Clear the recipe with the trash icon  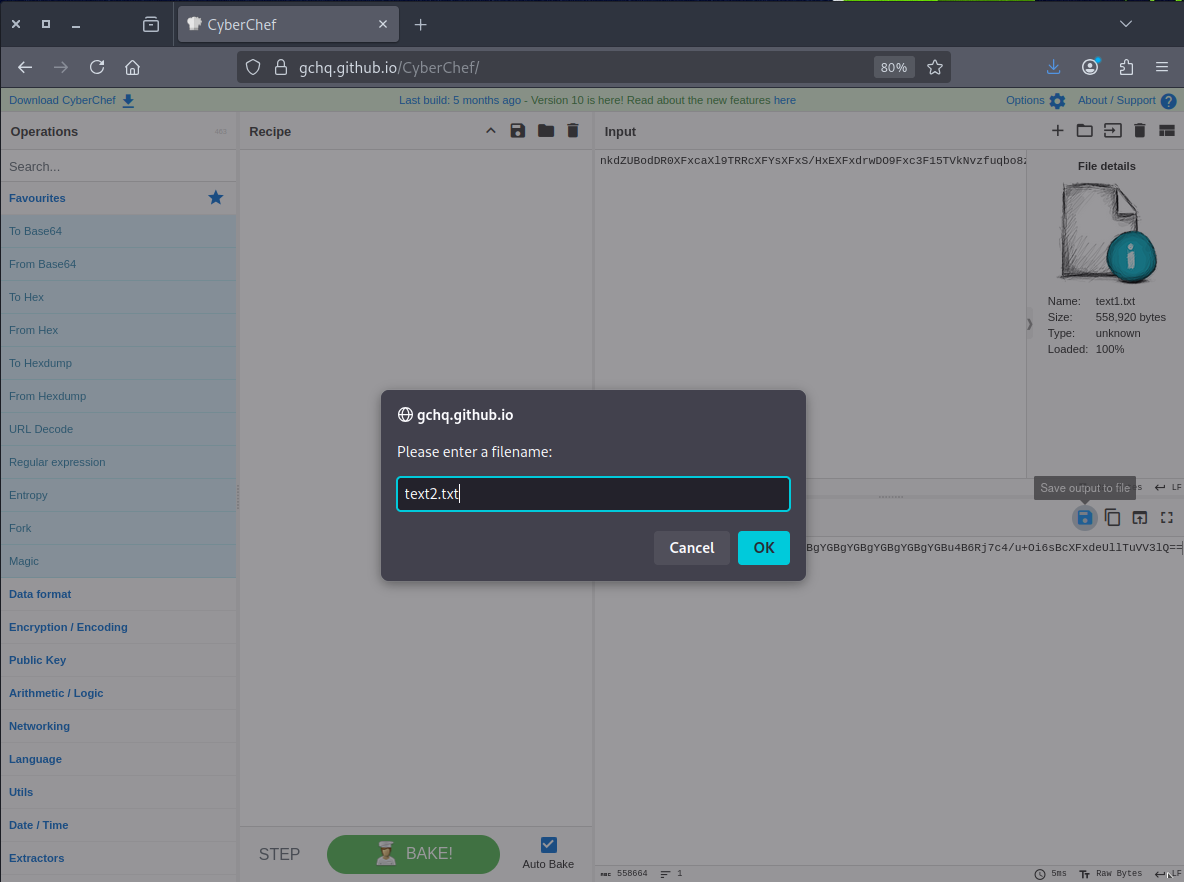pyautogui.click(x=572, y=131)
